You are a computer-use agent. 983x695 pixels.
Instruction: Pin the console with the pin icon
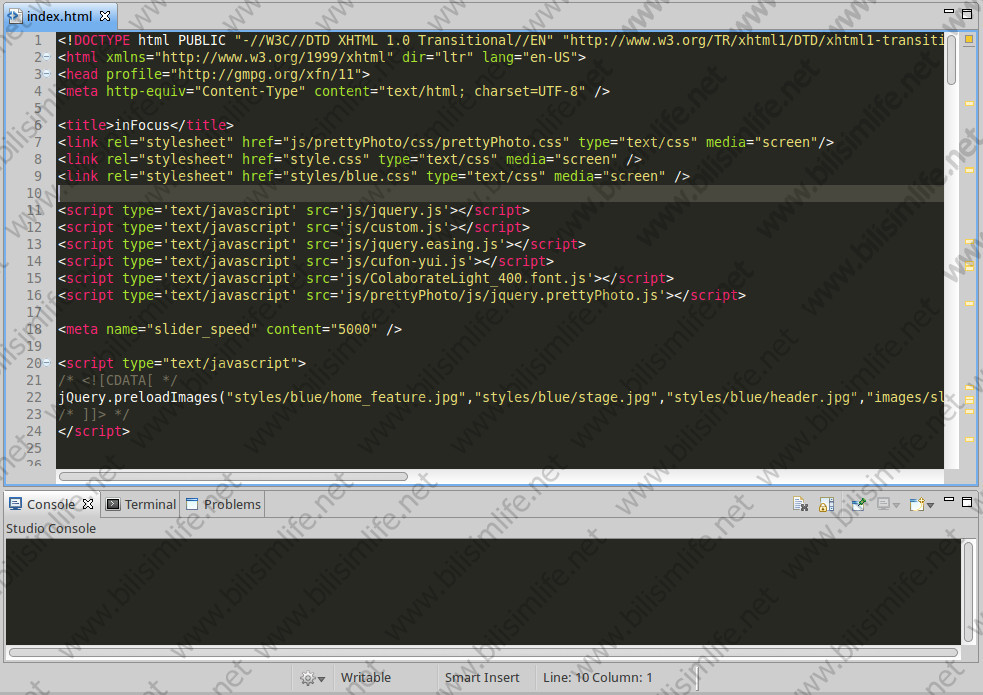tap(858, 505)
